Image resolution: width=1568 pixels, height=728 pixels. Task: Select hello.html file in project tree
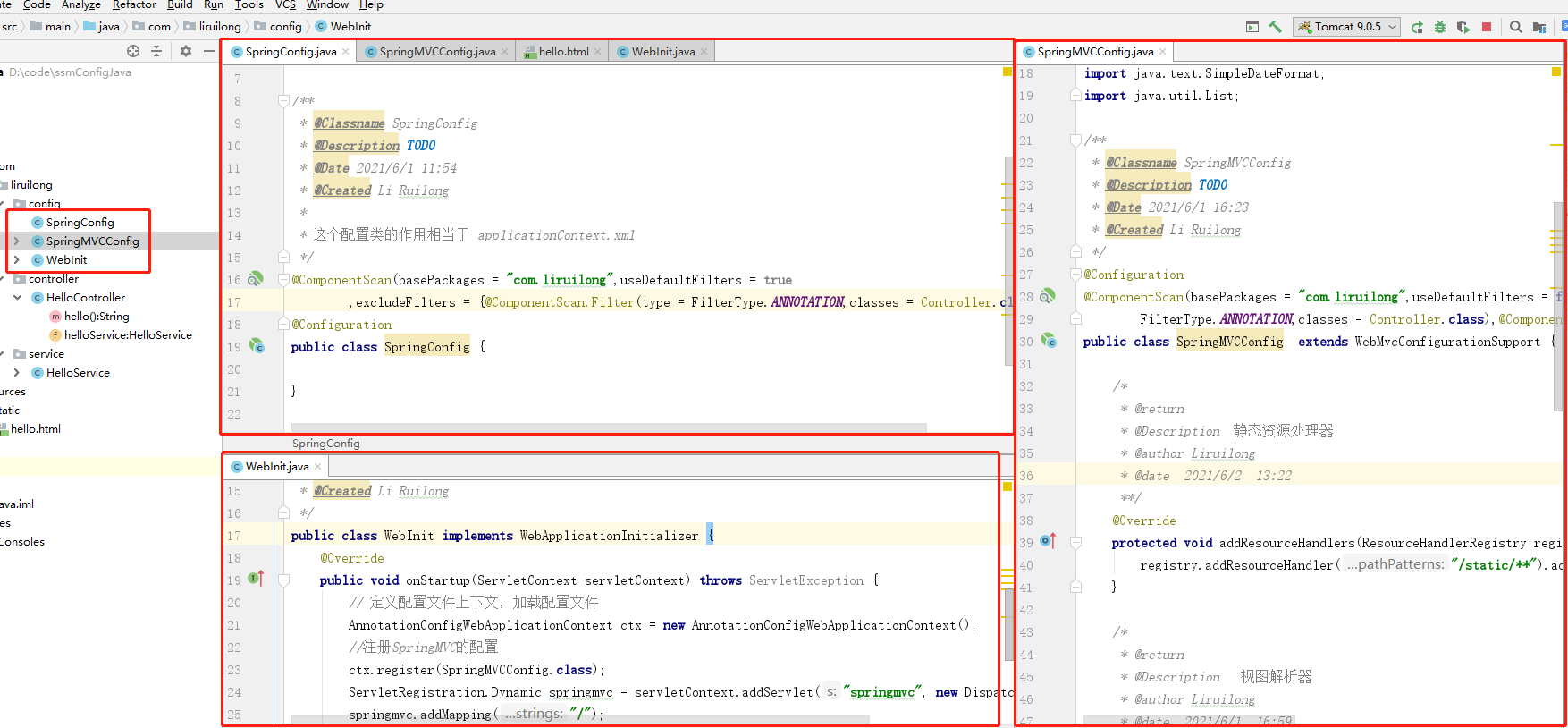coord(35,429)
